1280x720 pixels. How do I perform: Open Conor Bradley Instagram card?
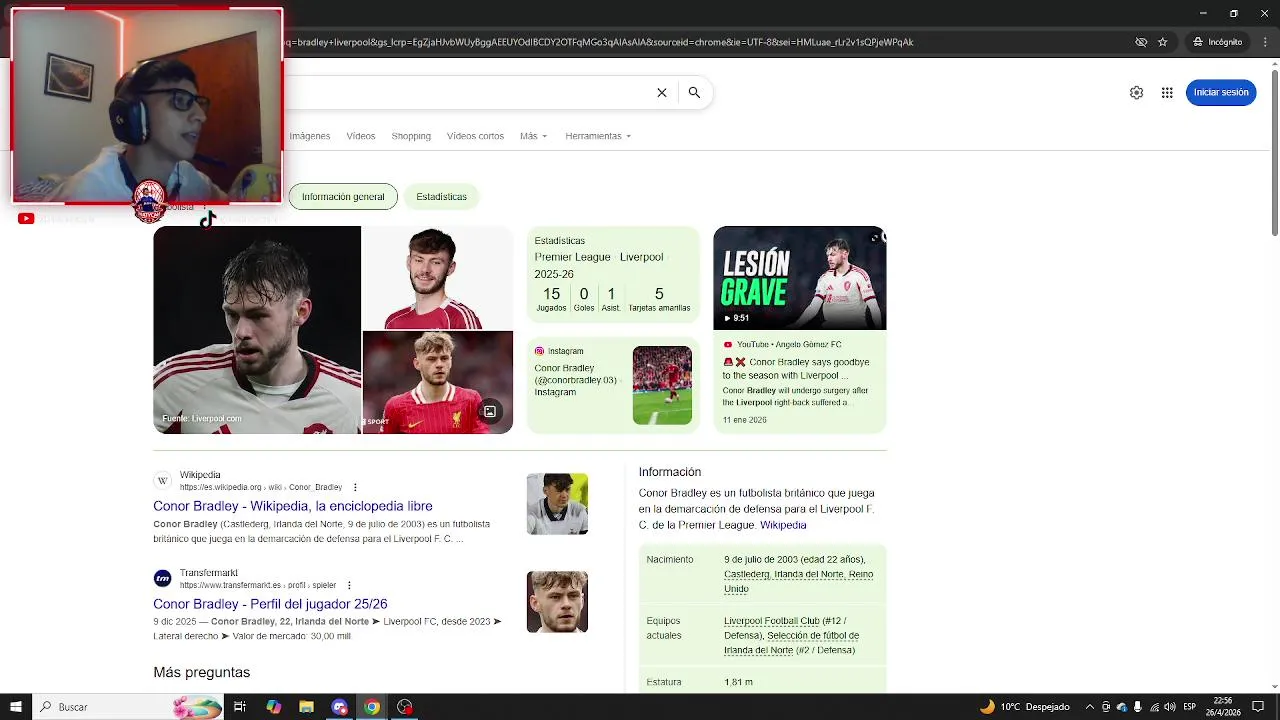(613, 385)
